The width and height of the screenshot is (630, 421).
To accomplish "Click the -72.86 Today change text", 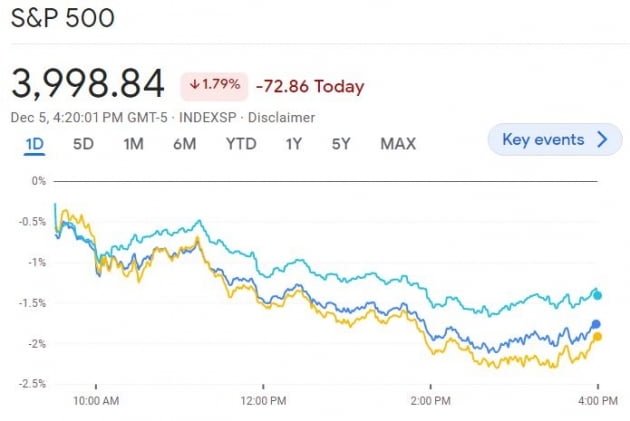I will coord(310,86).
